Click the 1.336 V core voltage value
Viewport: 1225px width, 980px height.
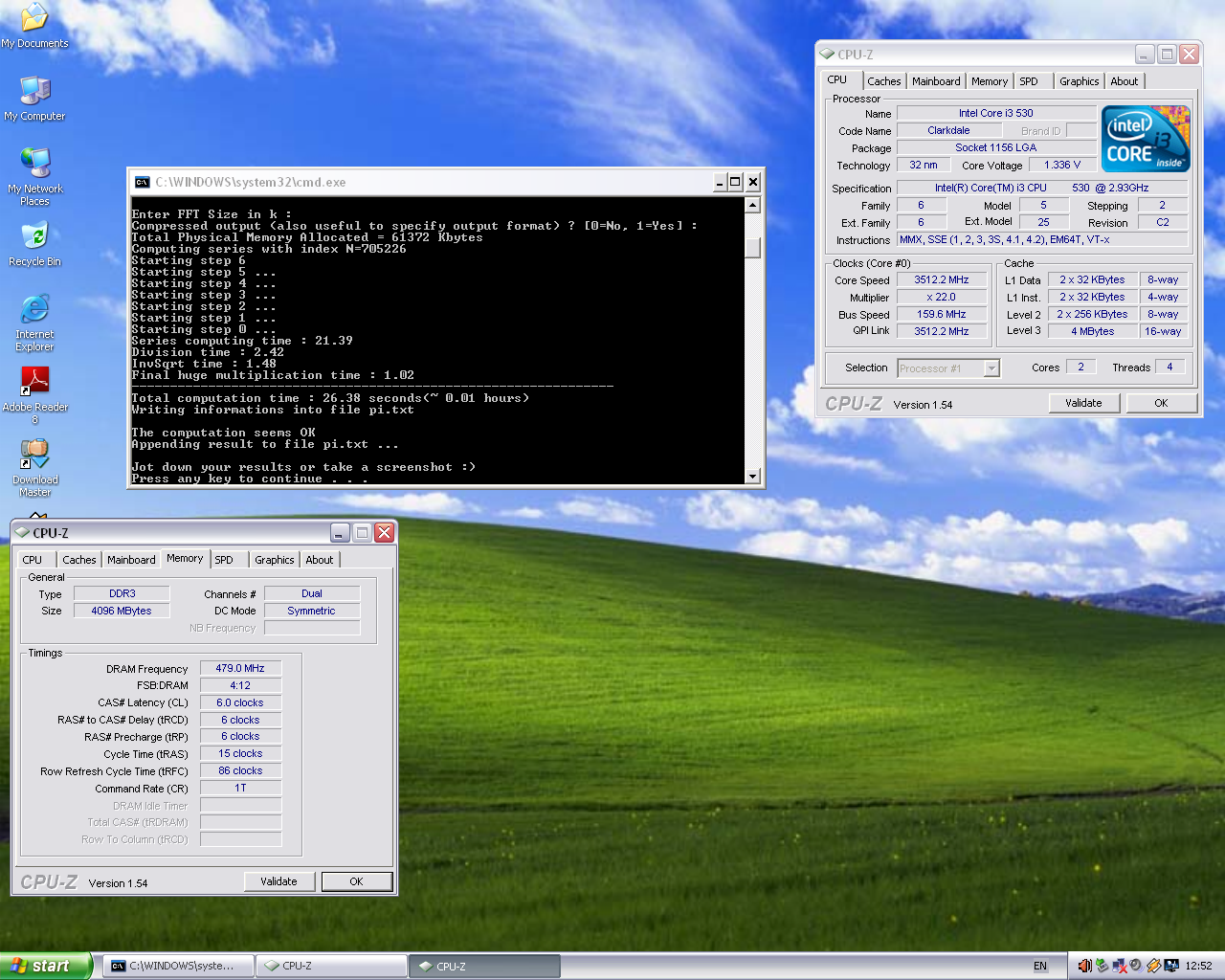coord(1062,165)
